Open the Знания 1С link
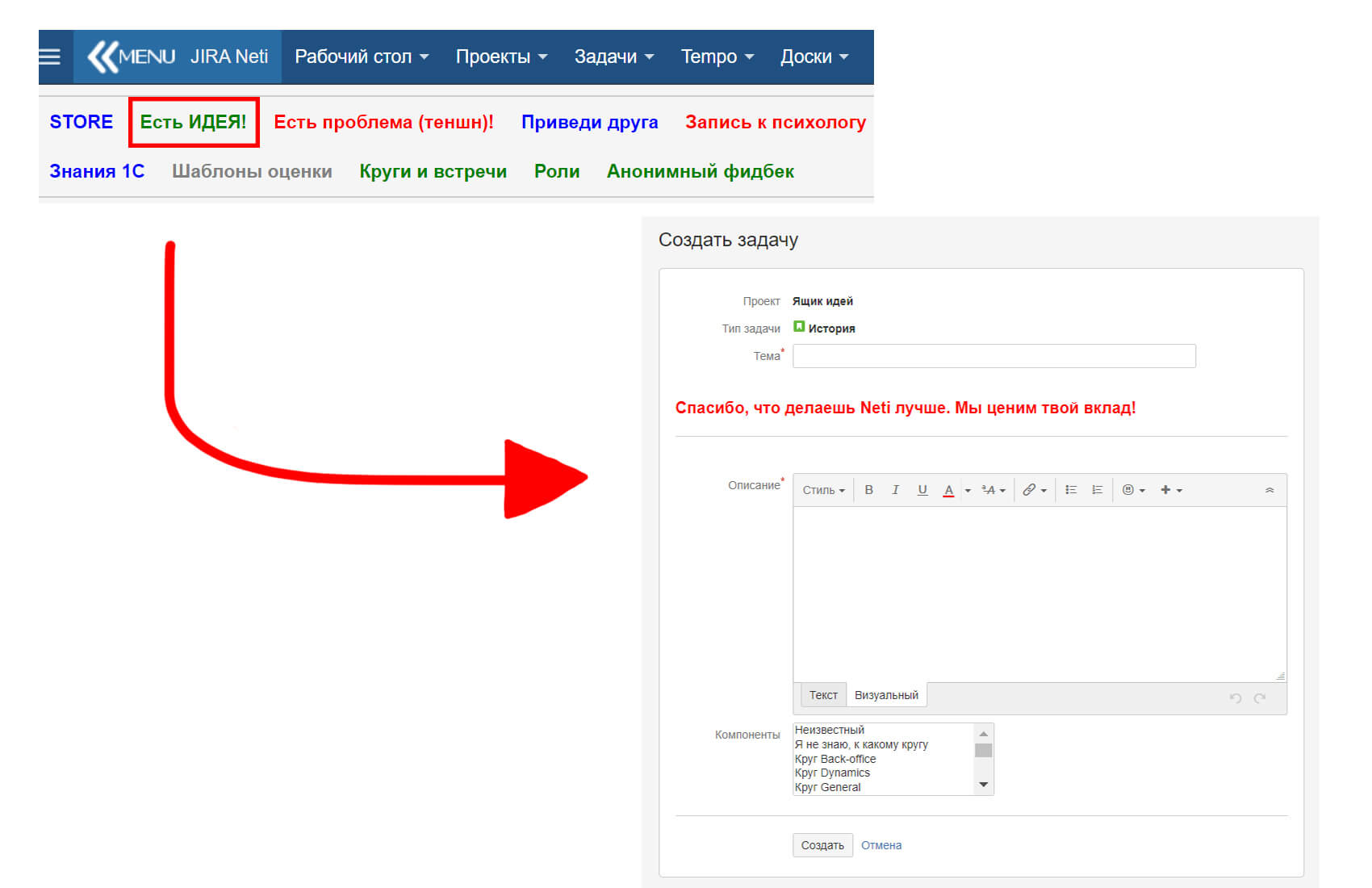 (x=97, y=171)
